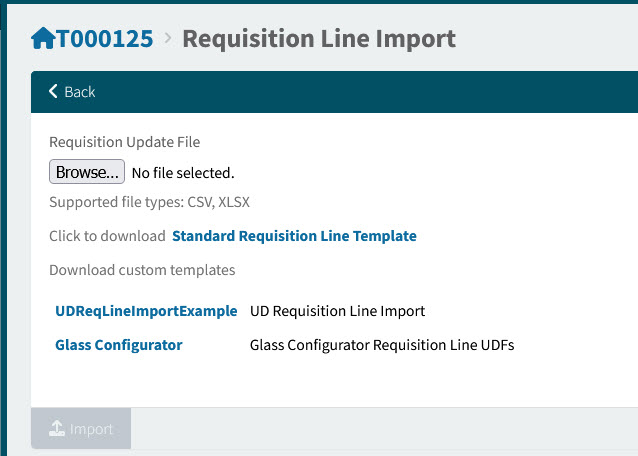
Task: Click the 'No file selected.' text
Action: pos(183,173)
